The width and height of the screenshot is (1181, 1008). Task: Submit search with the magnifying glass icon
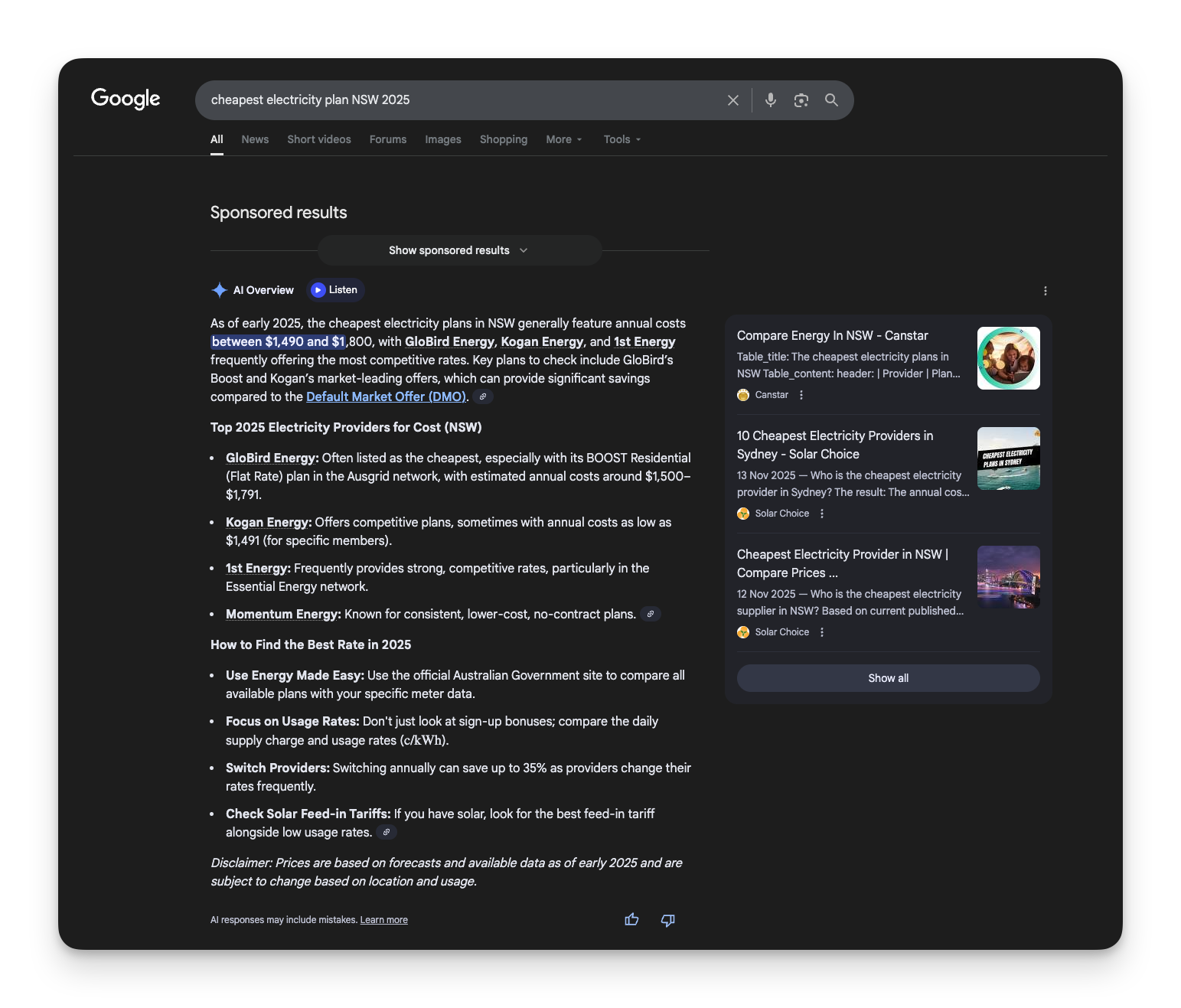pos(831,100)
